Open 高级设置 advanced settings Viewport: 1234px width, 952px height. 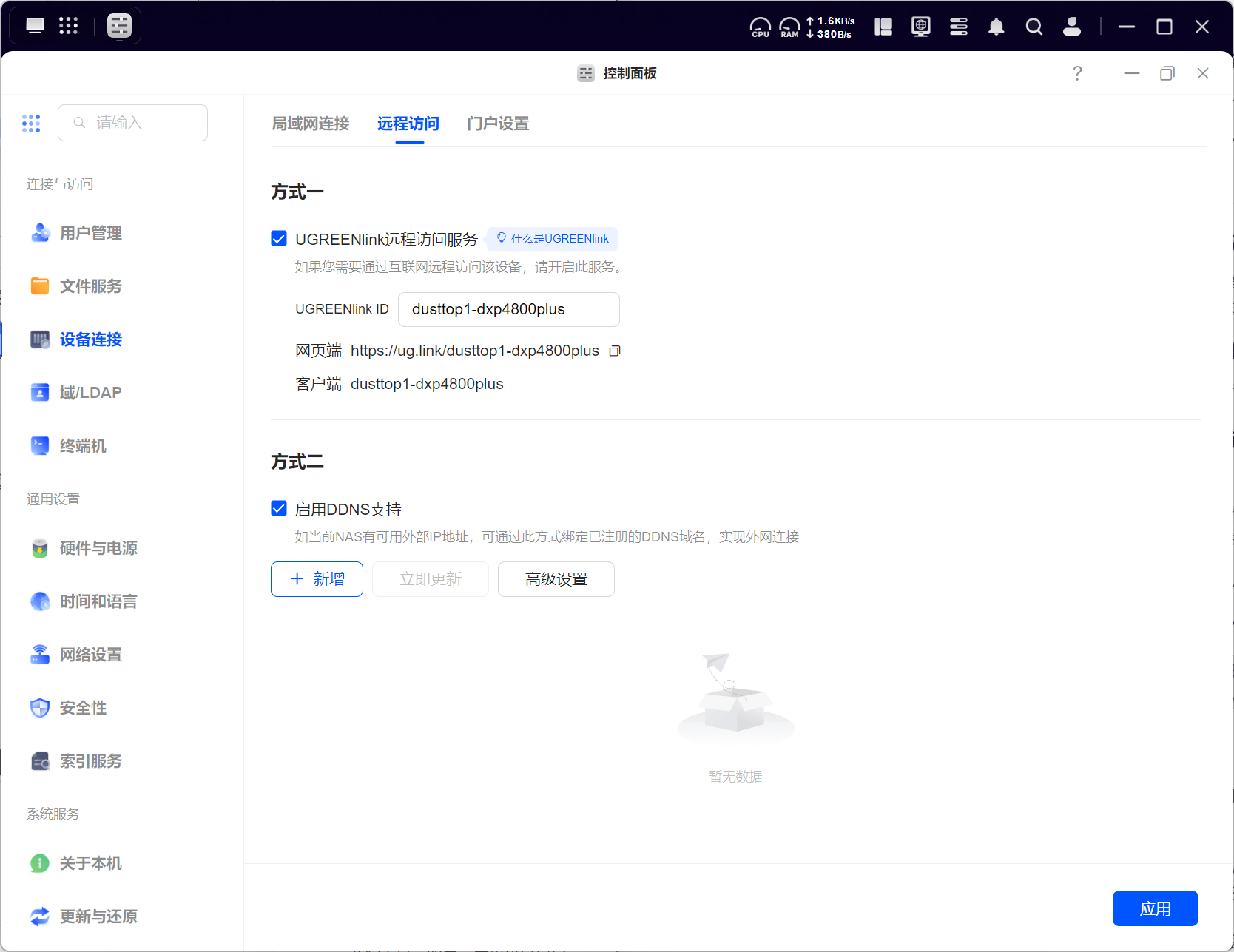[x=556, y=579]
